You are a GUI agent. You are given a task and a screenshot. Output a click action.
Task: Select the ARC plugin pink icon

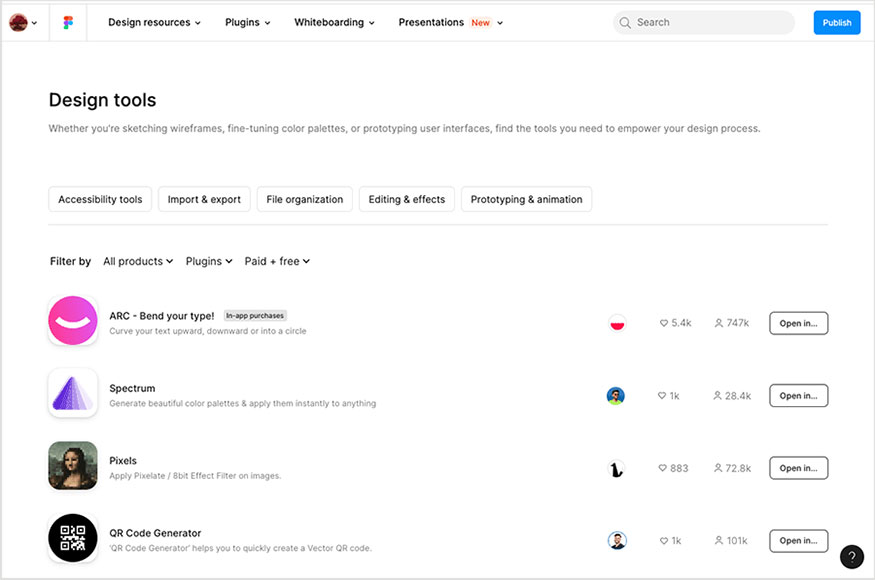[72, 320]
